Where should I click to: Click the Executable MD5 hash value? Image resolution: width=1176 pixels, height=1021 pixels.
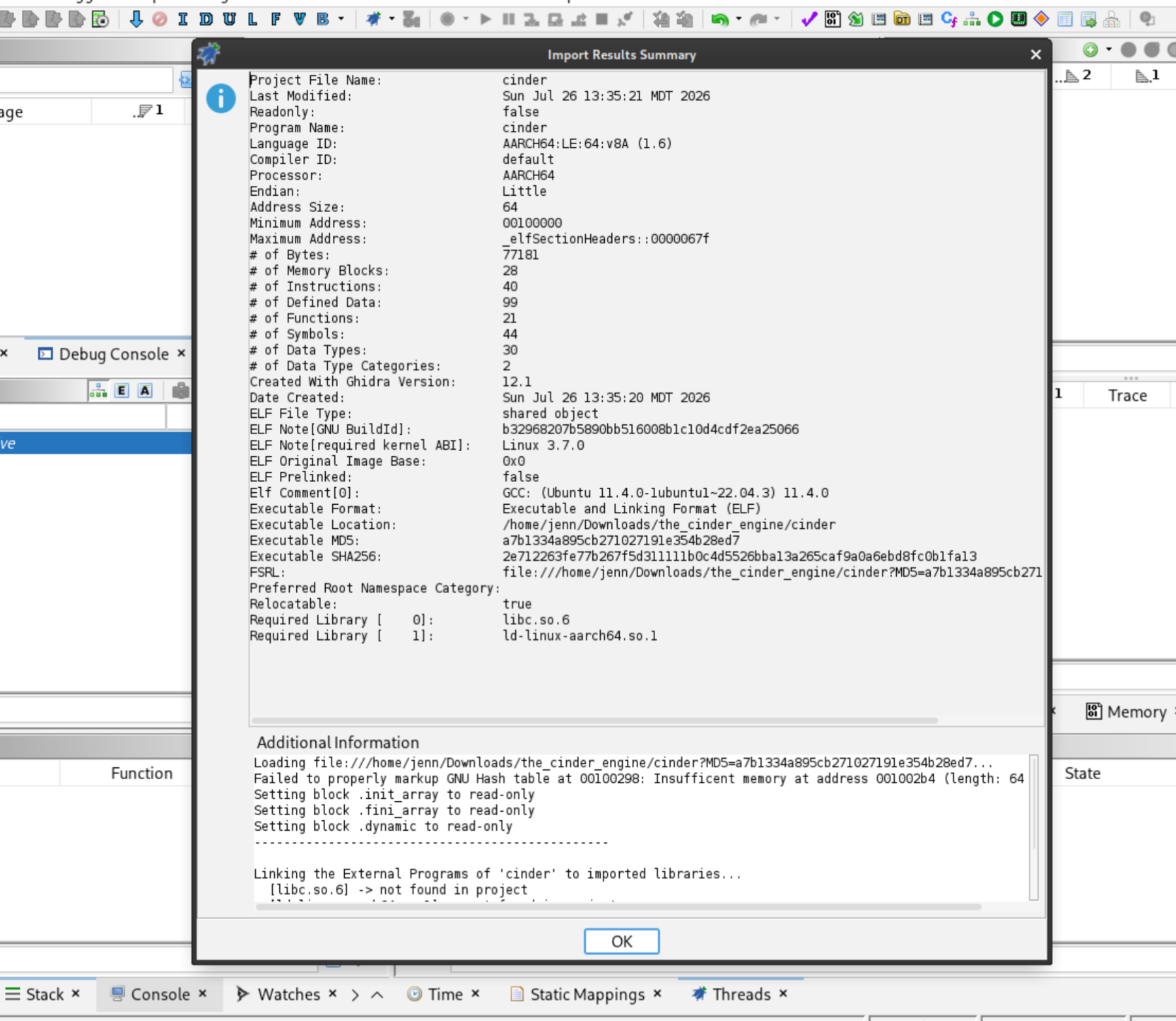click(621, 541)
